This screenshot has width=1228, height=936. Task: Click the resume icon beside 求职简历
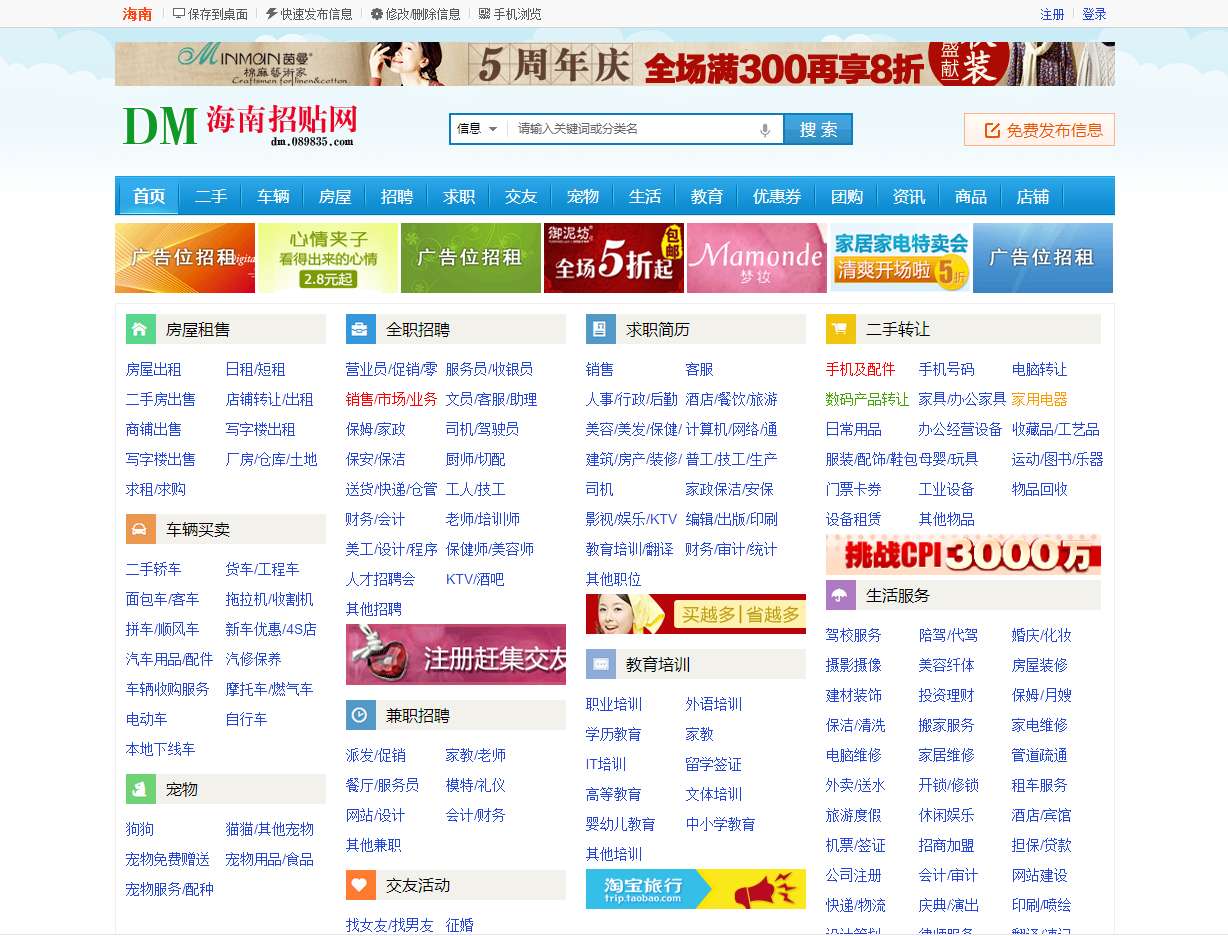tap(600, 329)
